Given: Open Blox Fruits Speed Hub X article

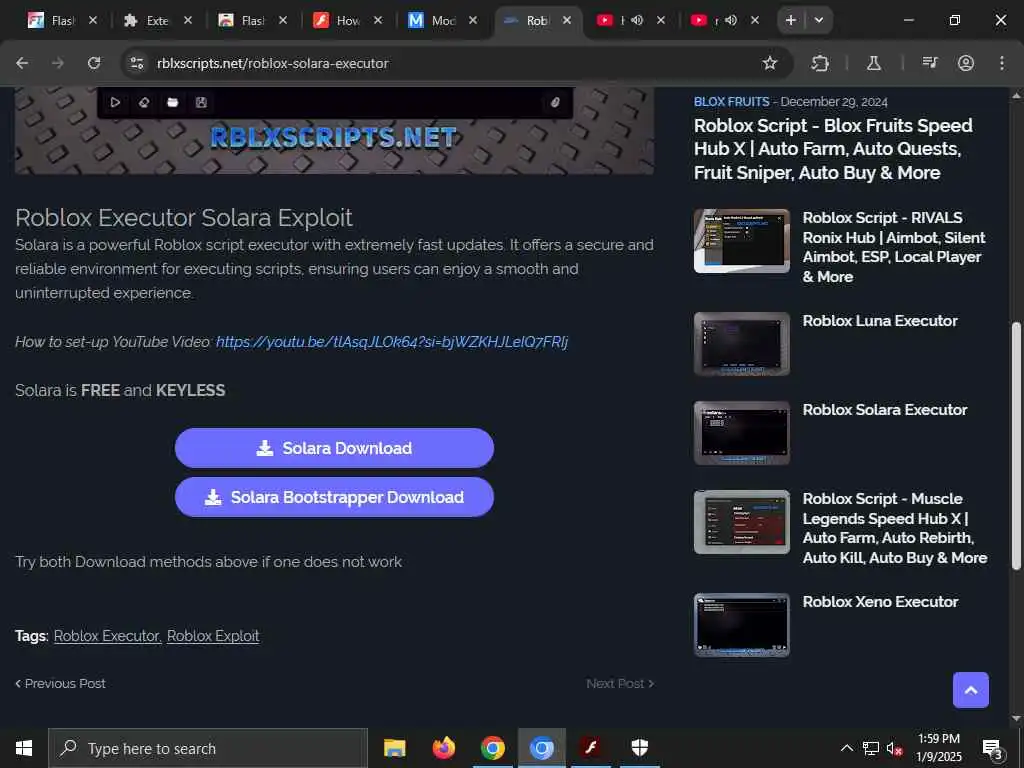Looking at the screenshot, I should [x=833, y=149].
